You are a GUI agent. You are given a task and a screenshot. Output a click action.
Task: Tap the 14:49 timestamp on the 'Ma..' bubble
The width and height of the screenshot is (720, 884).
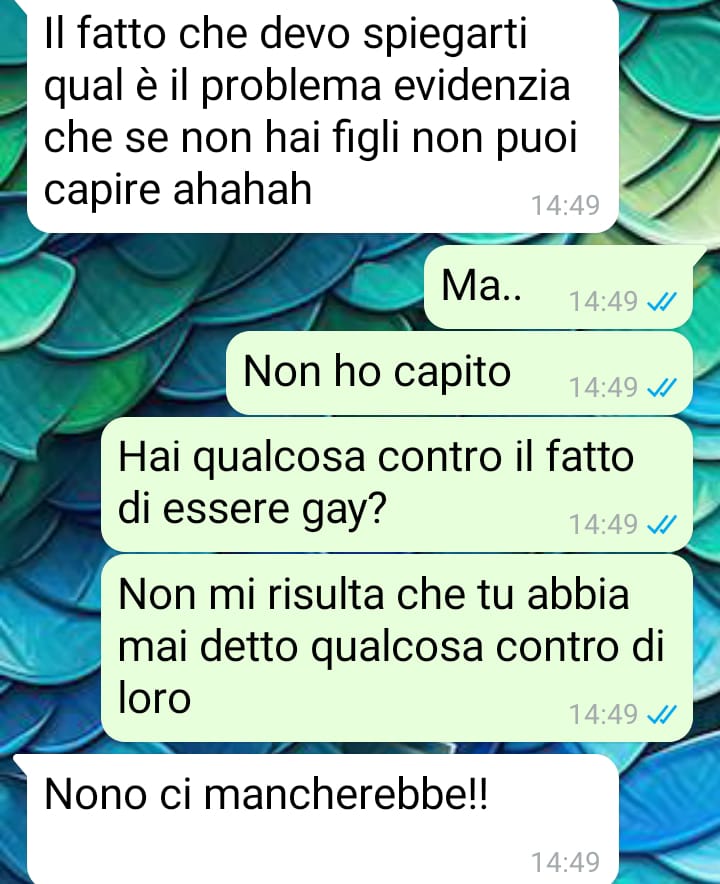[x=603, y=302]
